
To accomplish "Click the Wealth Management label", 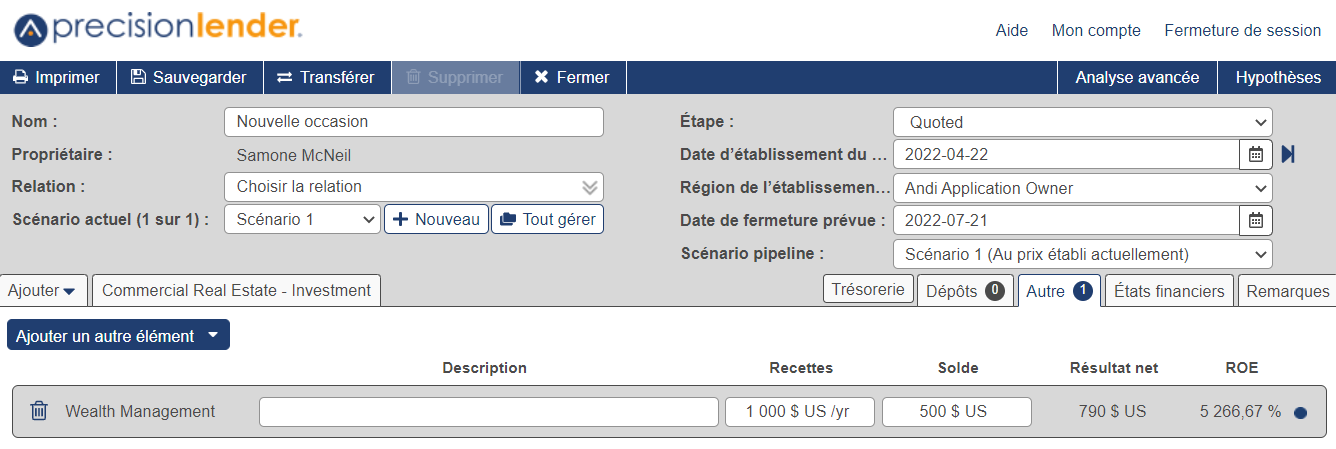I will pyautogui.click(x=140, y=411).
